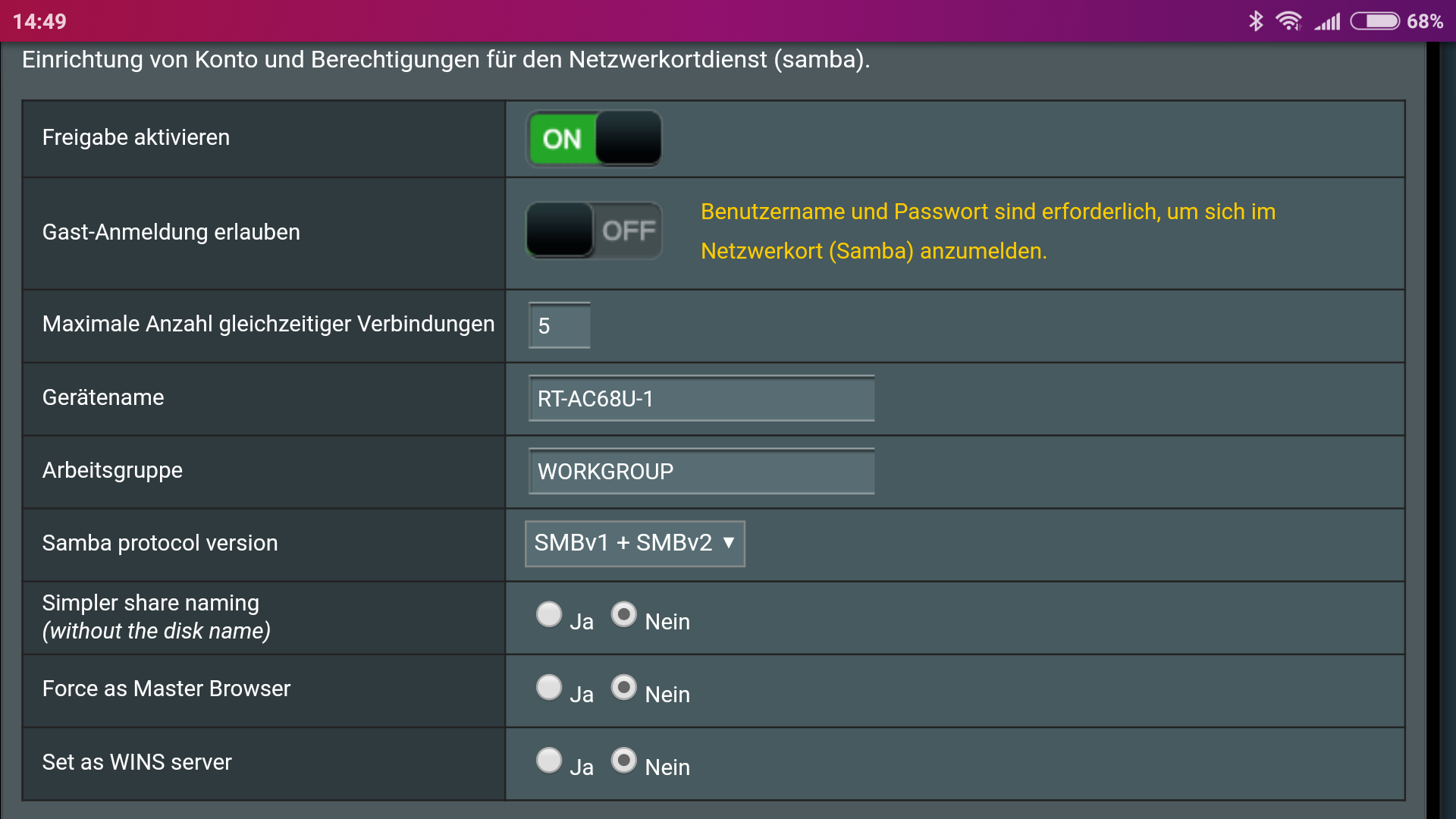Screen dimensions: 1456x819
Task: Tap the Bluetooth status icon
Action: pos(1256,21)
